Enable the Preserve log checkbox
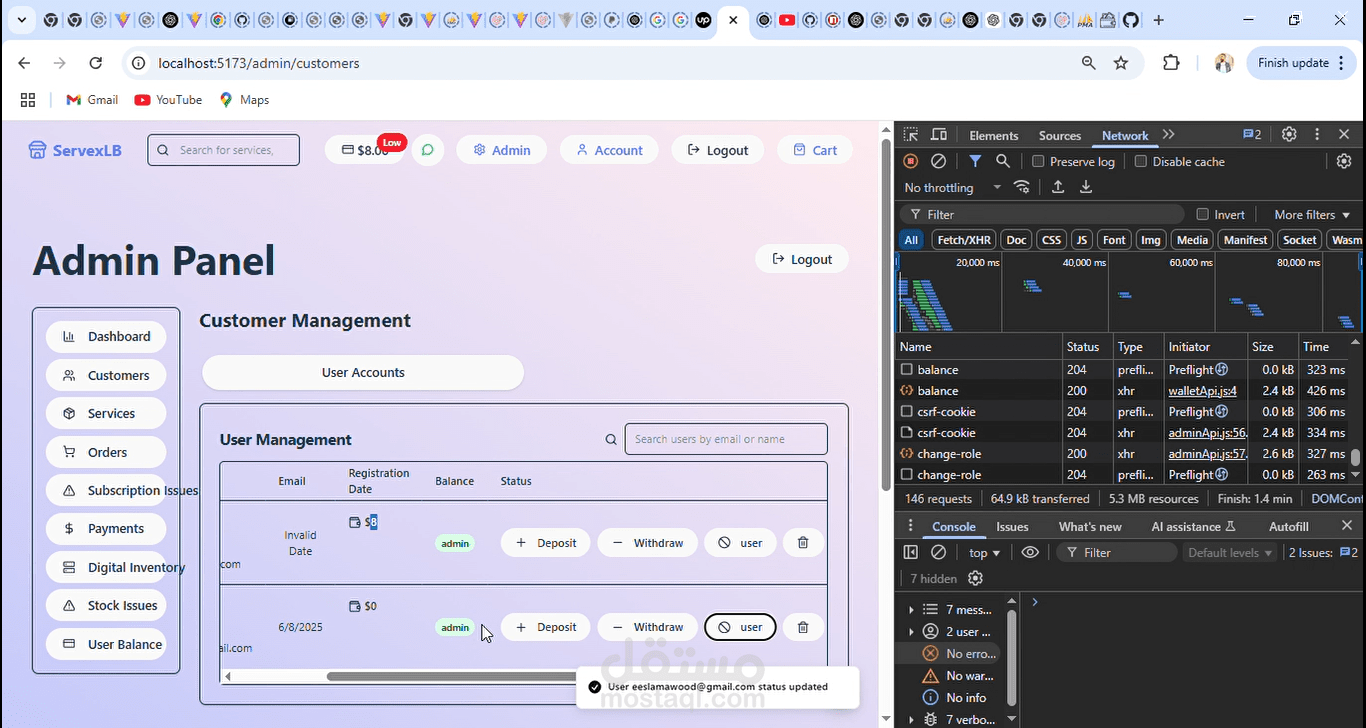The image size is (1366, 728). [1038, 161]
